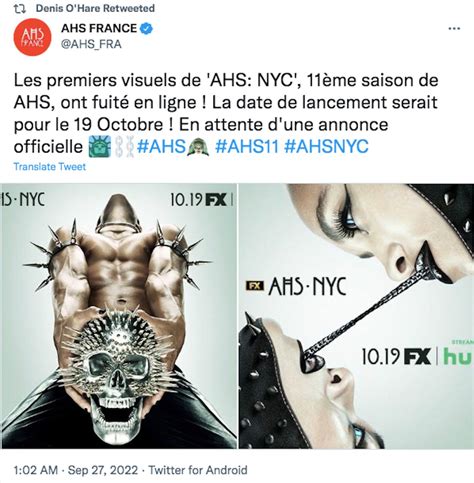Open the AHS FRANCE display name

pyautogui.click(x=99, y=28)
